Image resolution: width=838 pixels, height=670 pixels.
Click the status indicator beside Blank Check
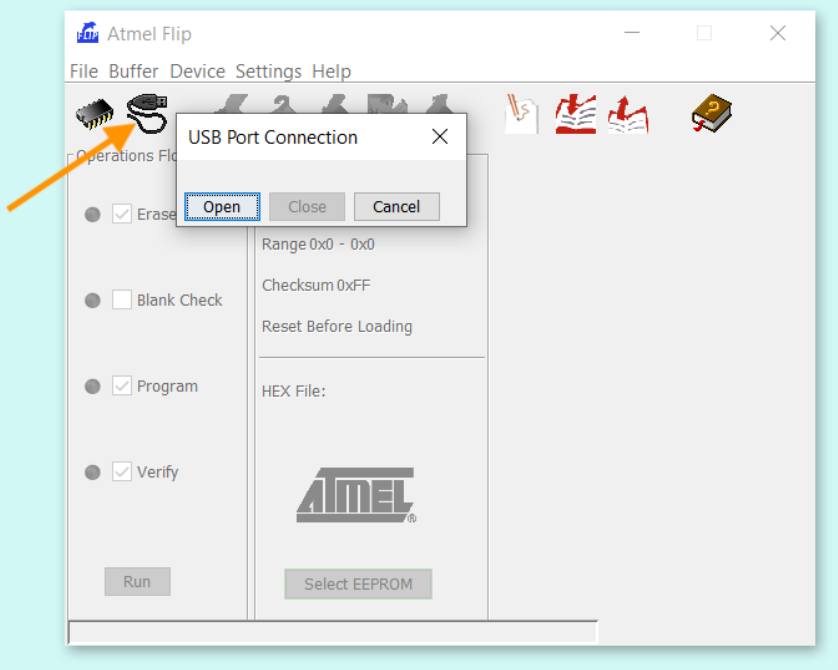[x=92, y=300]
